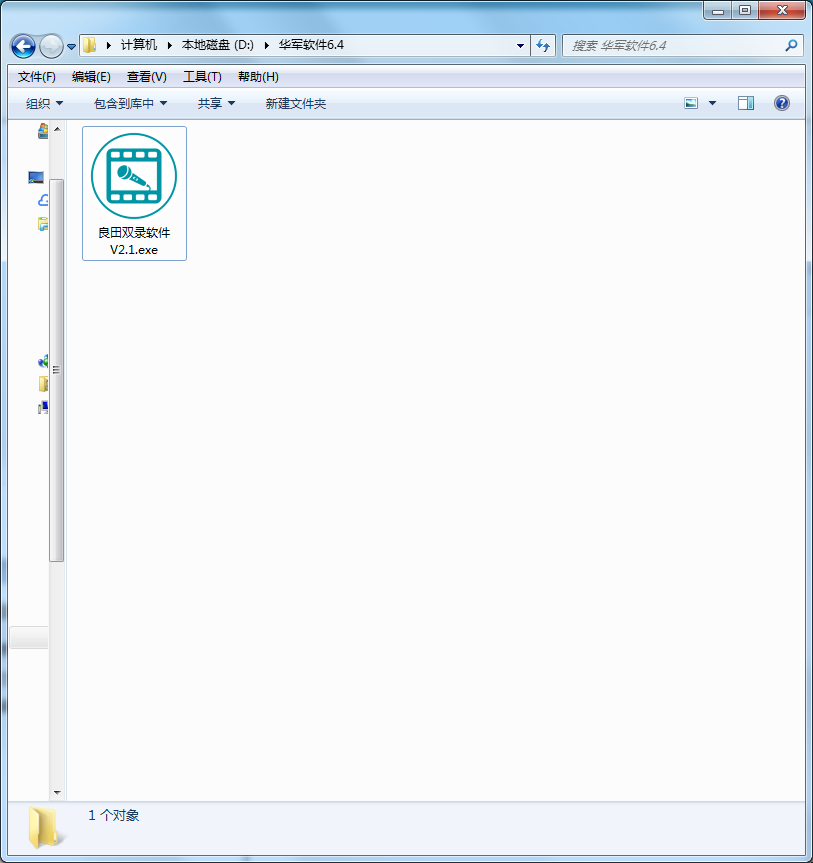Select the computer icon in navigation pane
Screen dimensions: 813x863
pyautogui.click(x=37, y=177)
